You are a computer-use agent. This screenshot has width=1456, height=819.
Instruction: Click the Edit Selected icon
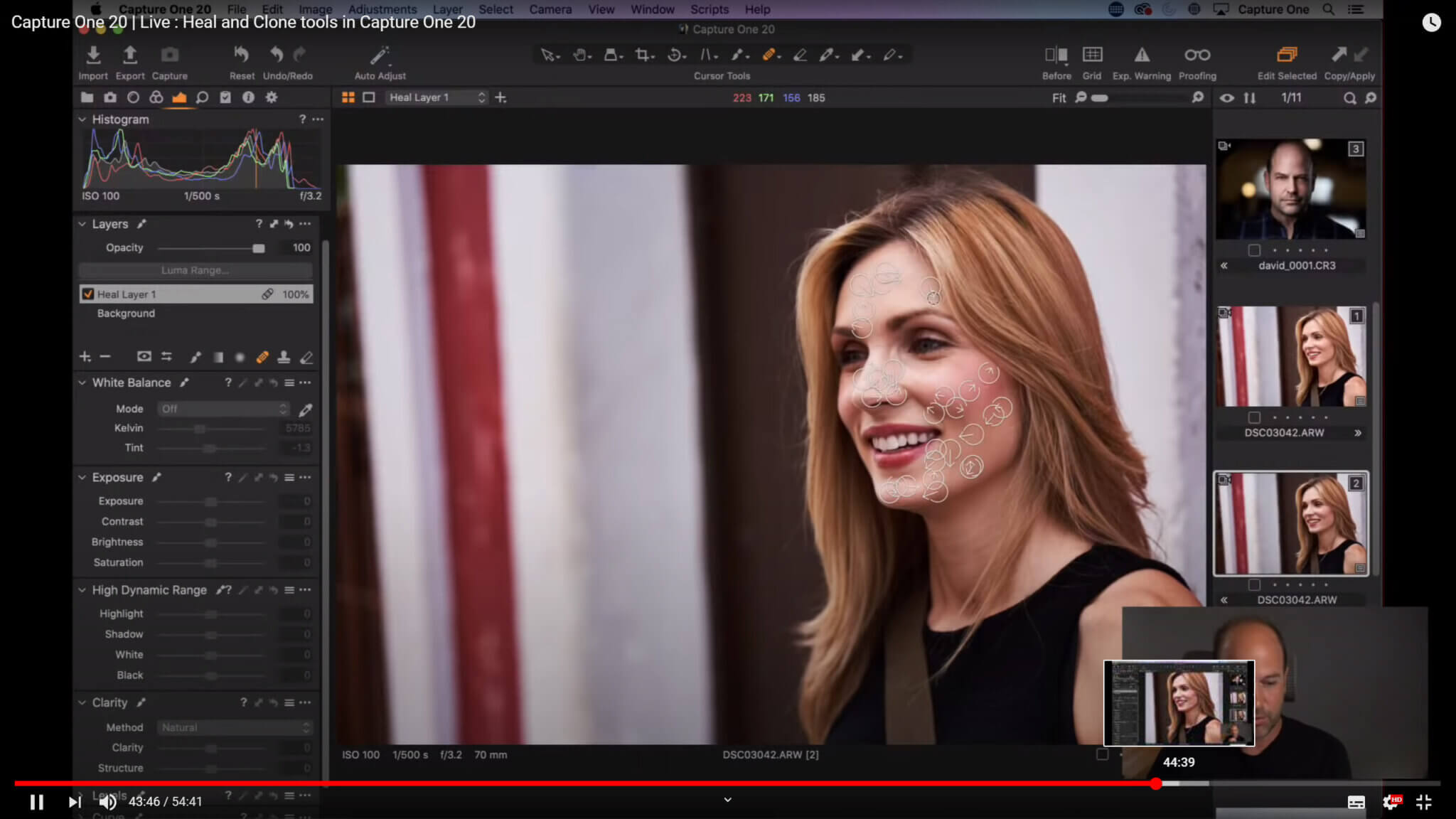(1287, 55)
